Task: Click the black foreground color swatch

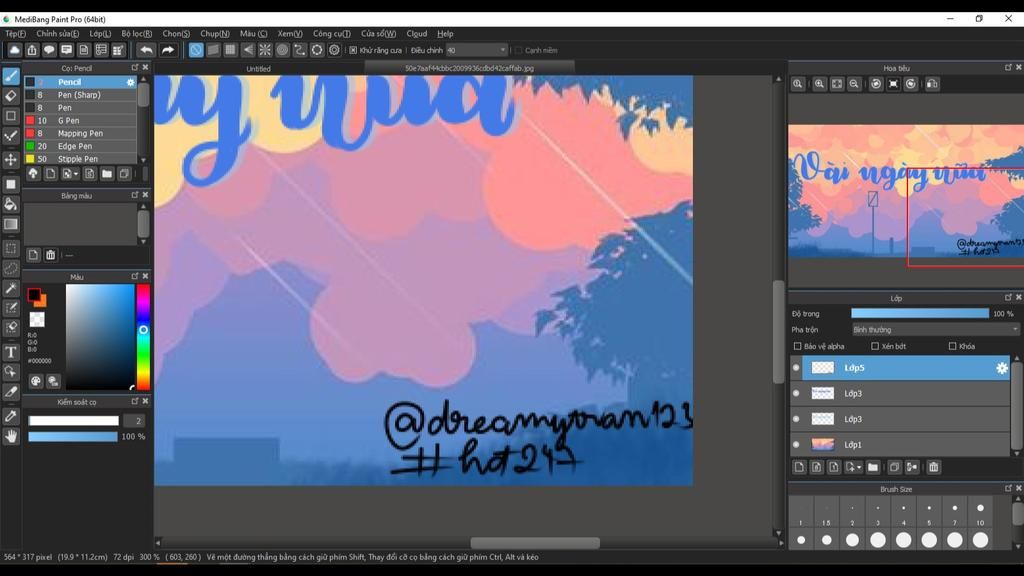Action: (x=33, y=295)
